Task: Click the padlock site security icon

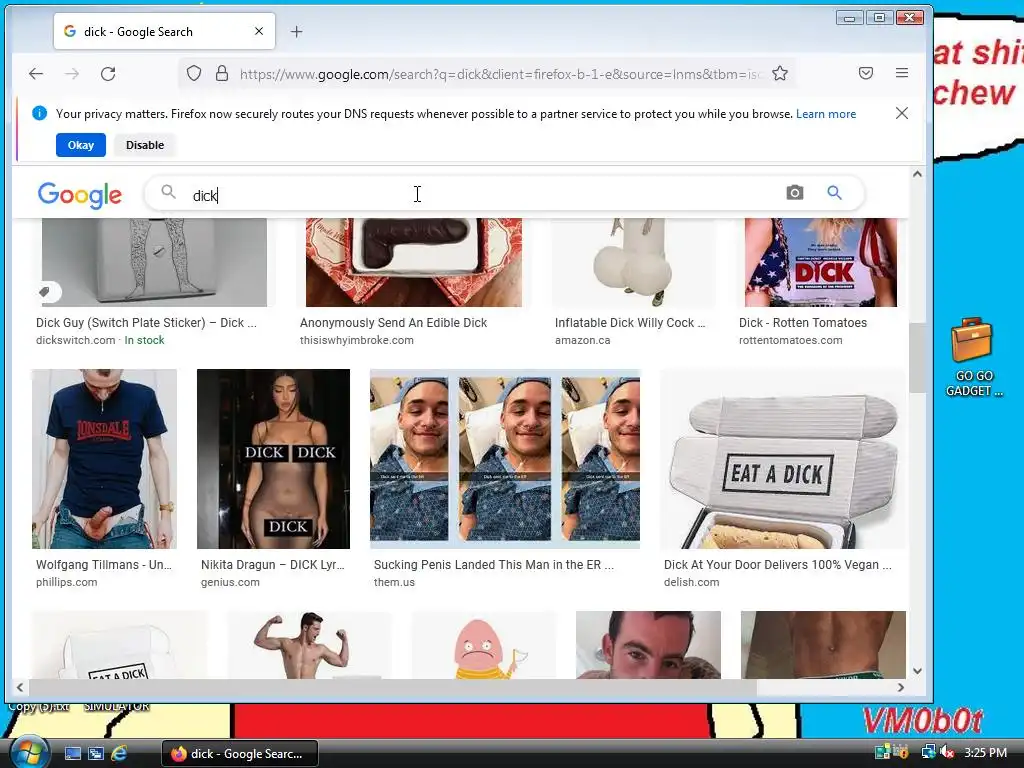Action: pyautogui.click(x=222, y=73)
